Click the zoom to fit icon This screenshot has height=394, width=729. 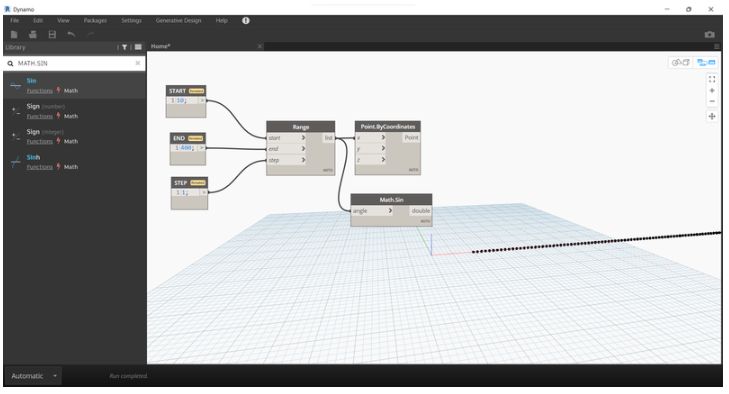[x=712, y=80]
